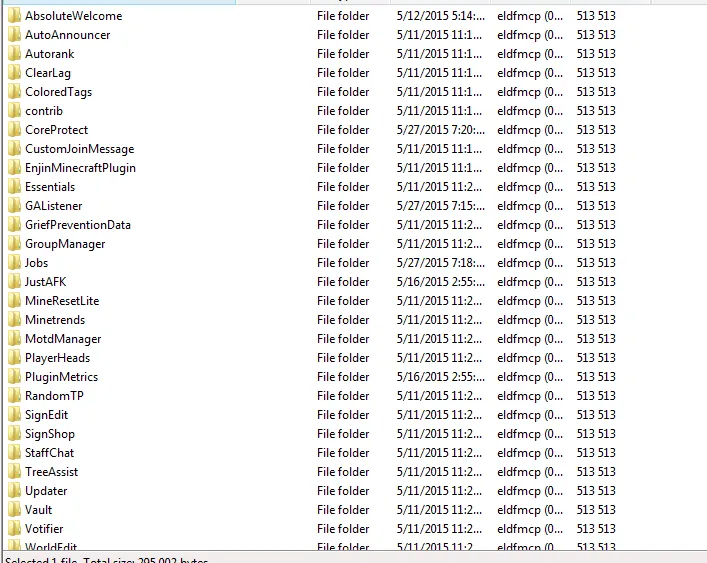Click the StaffChat folder icon
The image size is (707, 563).
(x=14, y=453)
